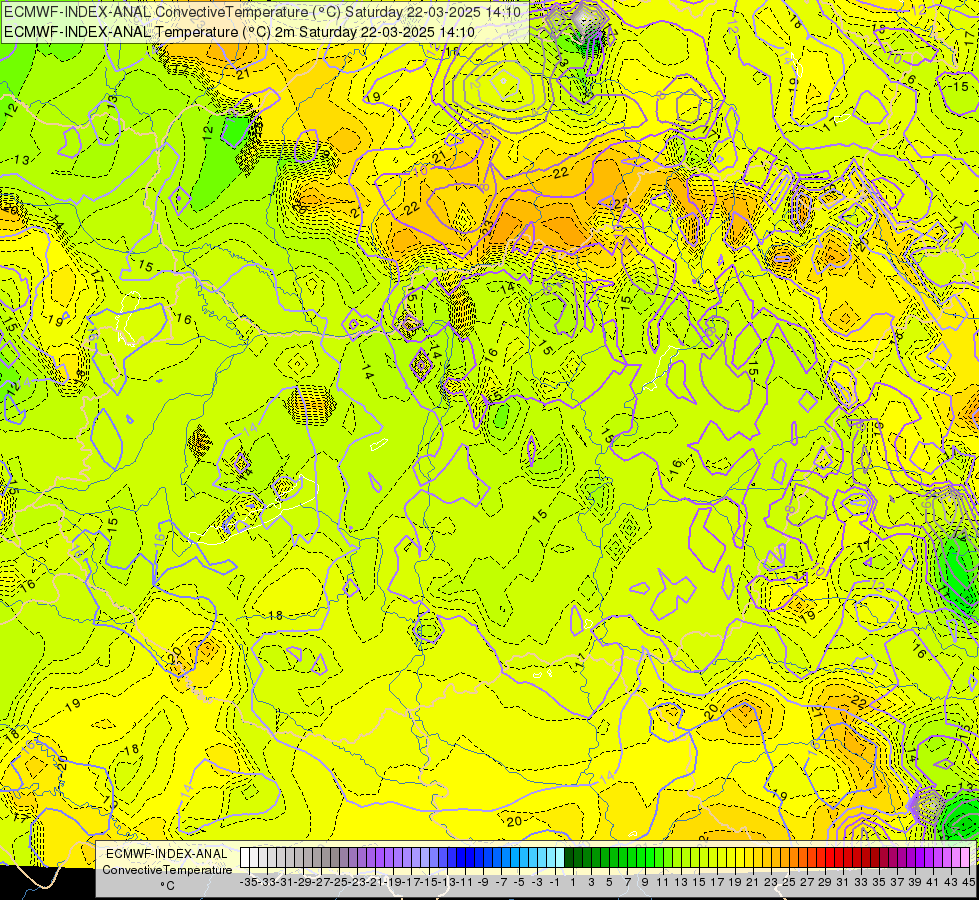Pick the gray swatch above -27
The height and width of the screenshot is (900, 979).
317,857
